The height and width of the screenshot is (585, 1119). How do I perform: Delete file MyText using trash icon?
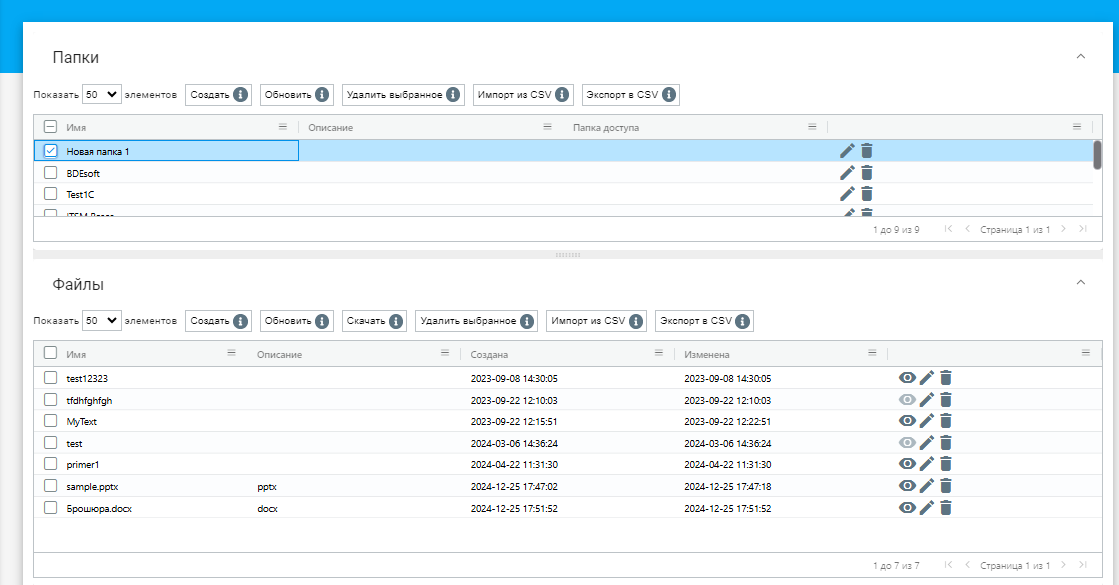[946, 421]
